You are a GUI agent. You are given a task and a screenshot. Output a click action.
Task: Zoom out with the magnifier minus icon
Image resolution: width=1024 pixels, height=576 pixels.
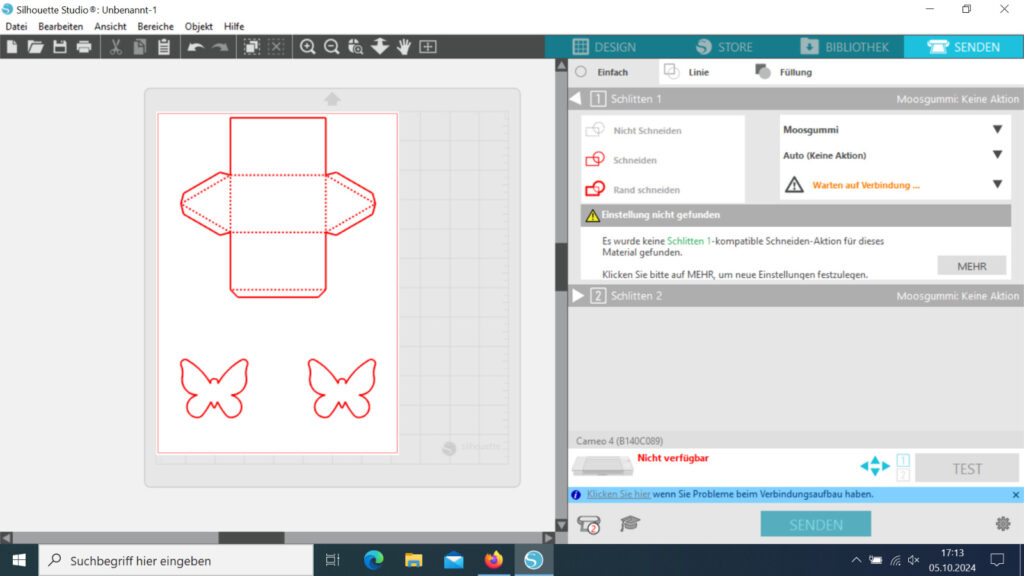332,46
